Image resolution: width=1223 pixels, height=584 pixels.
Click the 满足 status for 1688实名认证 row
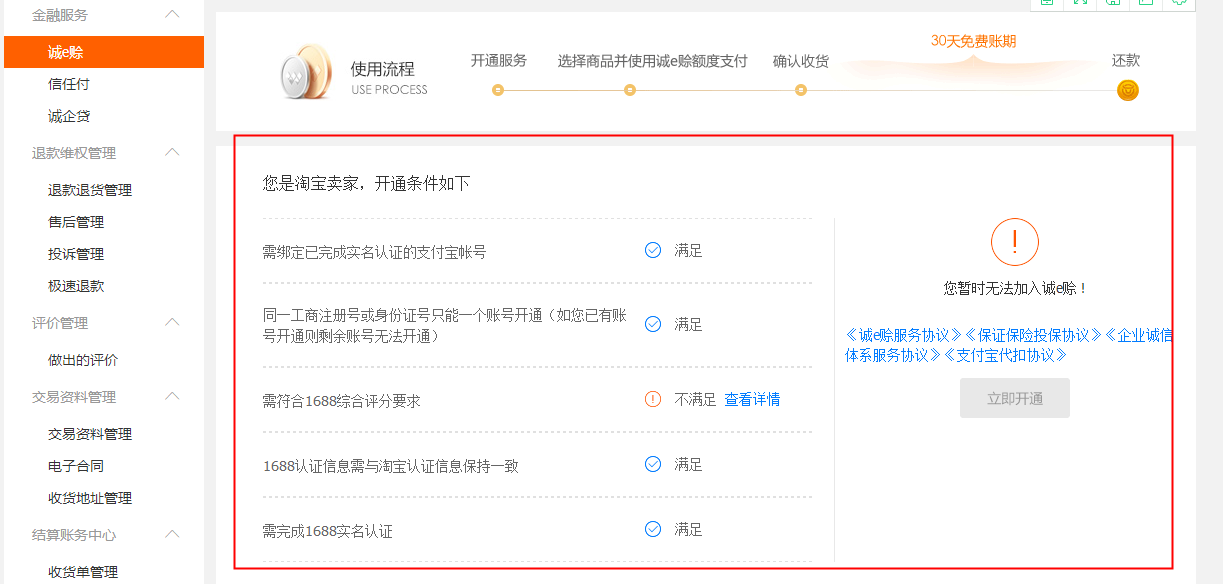688,529
